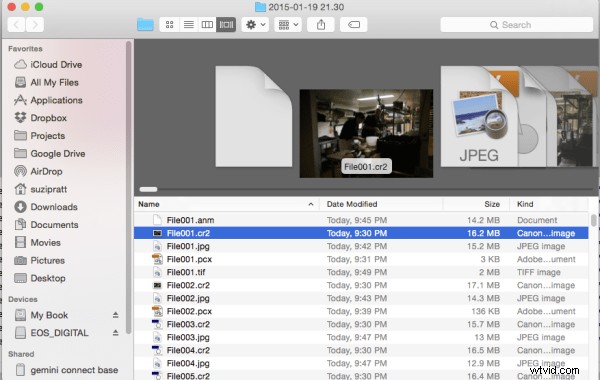Select My Book drive in sidebar
Screen dimensions: 600x380
coord(41,315)
